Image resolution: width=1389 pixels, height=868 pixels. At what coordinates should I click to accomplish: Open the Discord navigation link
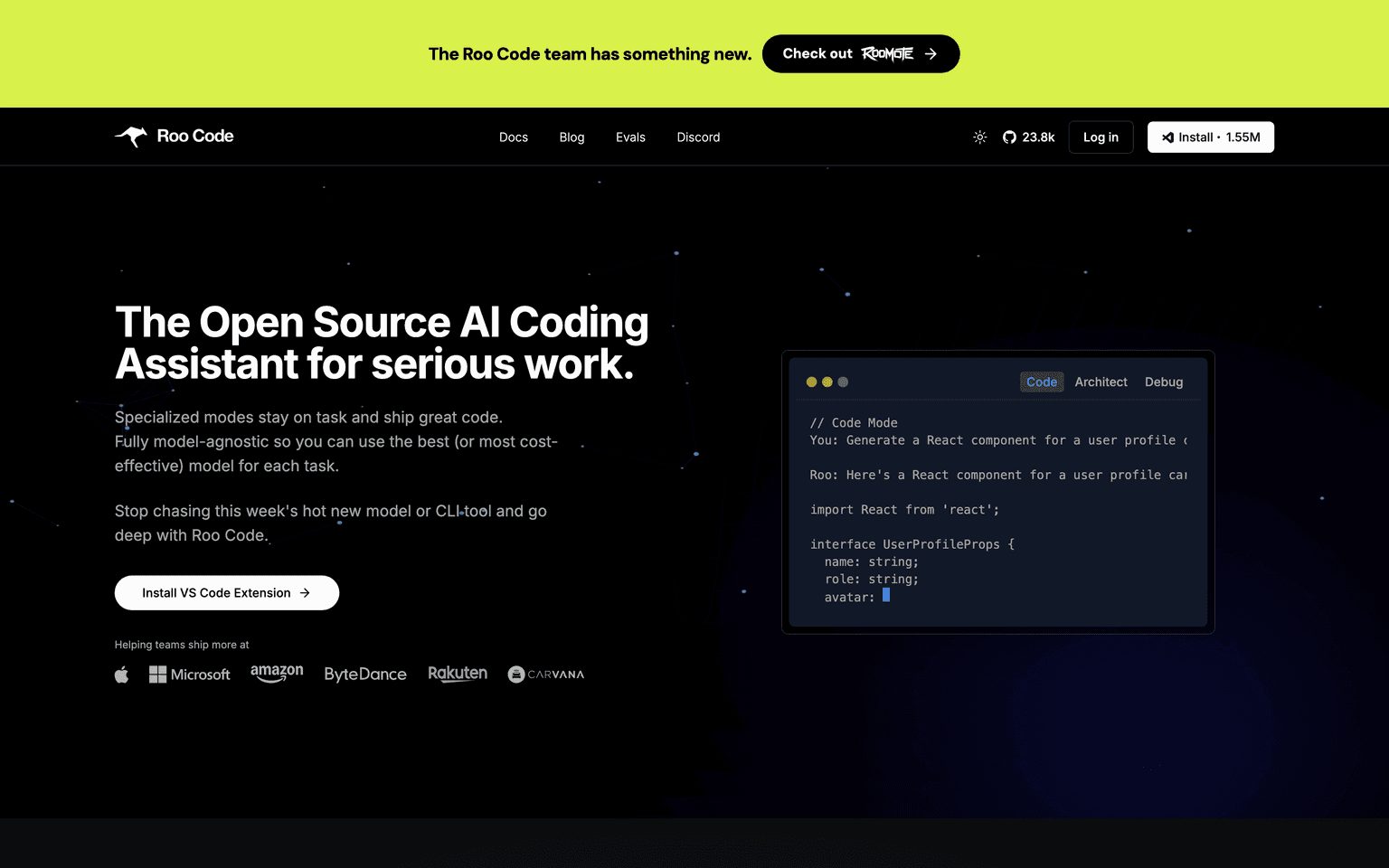(698, 137)
